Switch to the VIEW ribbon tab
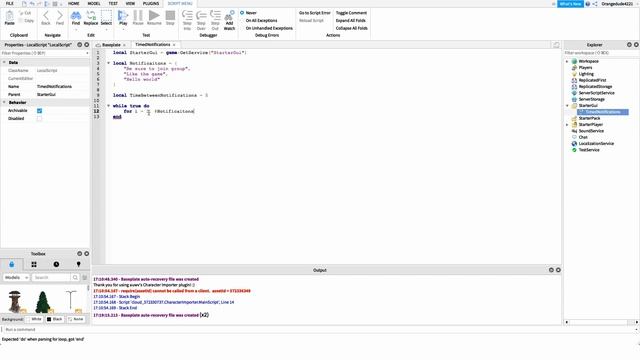 coord(130,3)
